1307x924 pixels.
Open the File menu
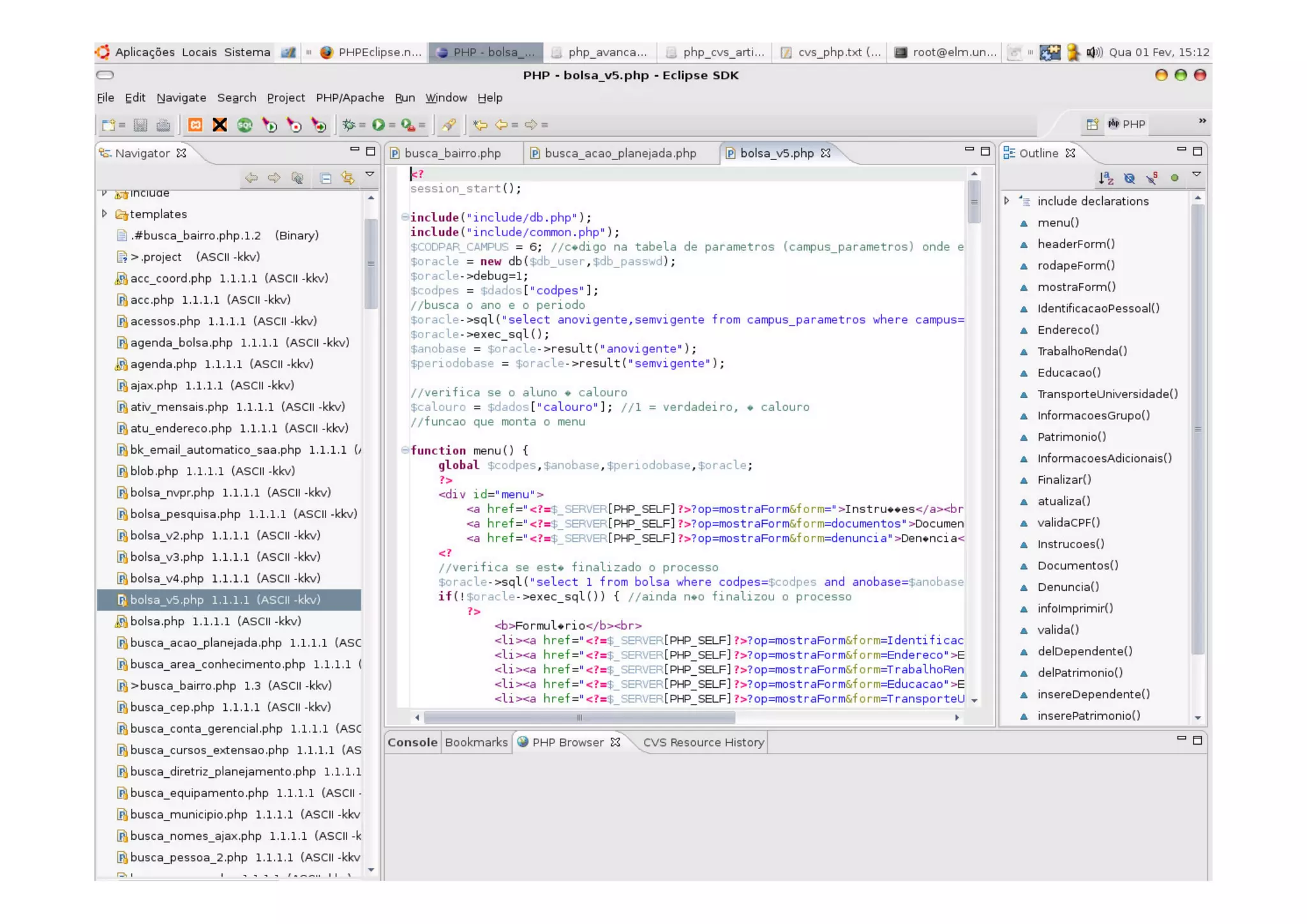coord(105,98)
